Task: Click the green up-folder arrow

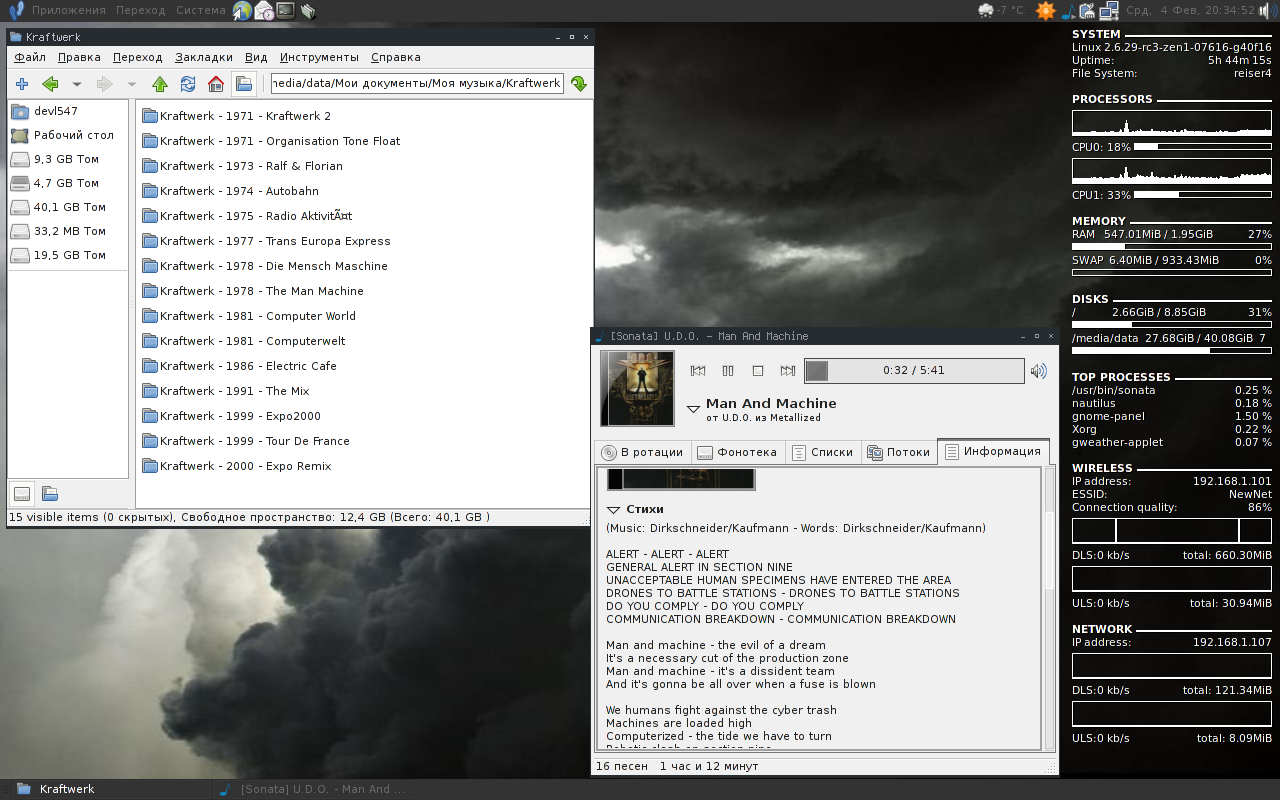Action: (159, 84)
